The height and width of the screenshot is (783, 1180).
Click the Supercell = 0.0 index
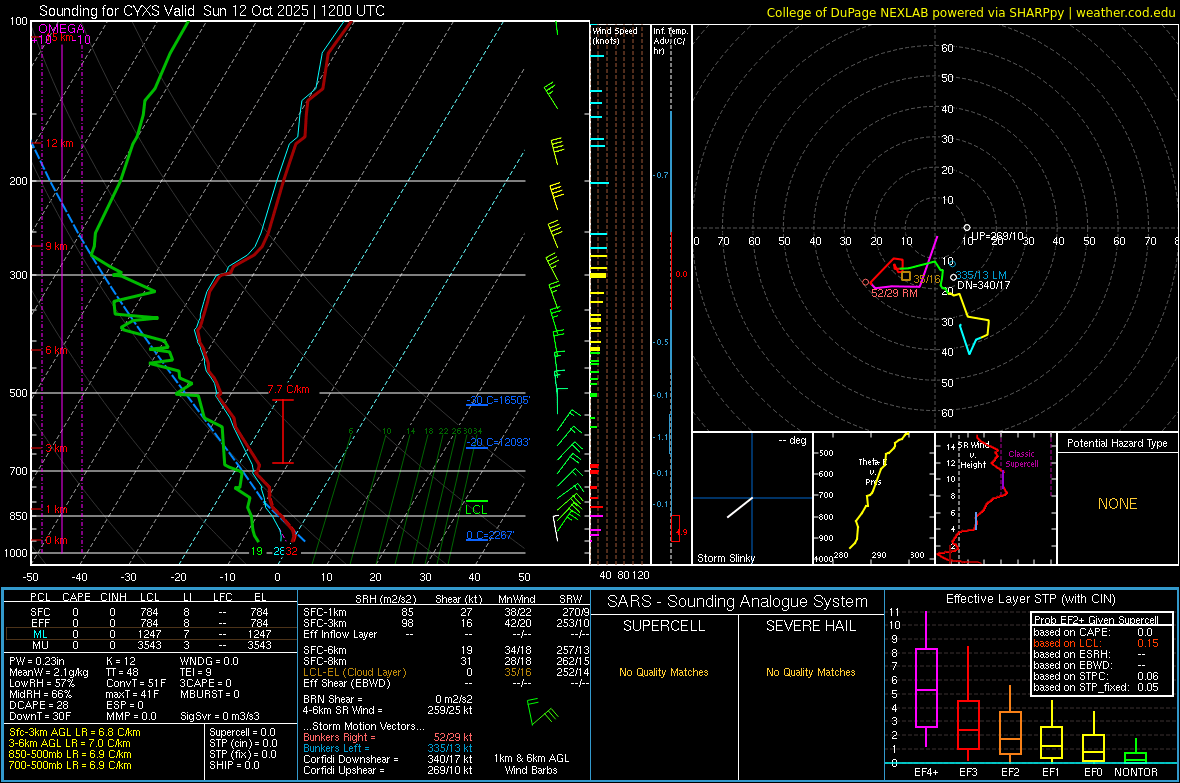click(242, 732)
